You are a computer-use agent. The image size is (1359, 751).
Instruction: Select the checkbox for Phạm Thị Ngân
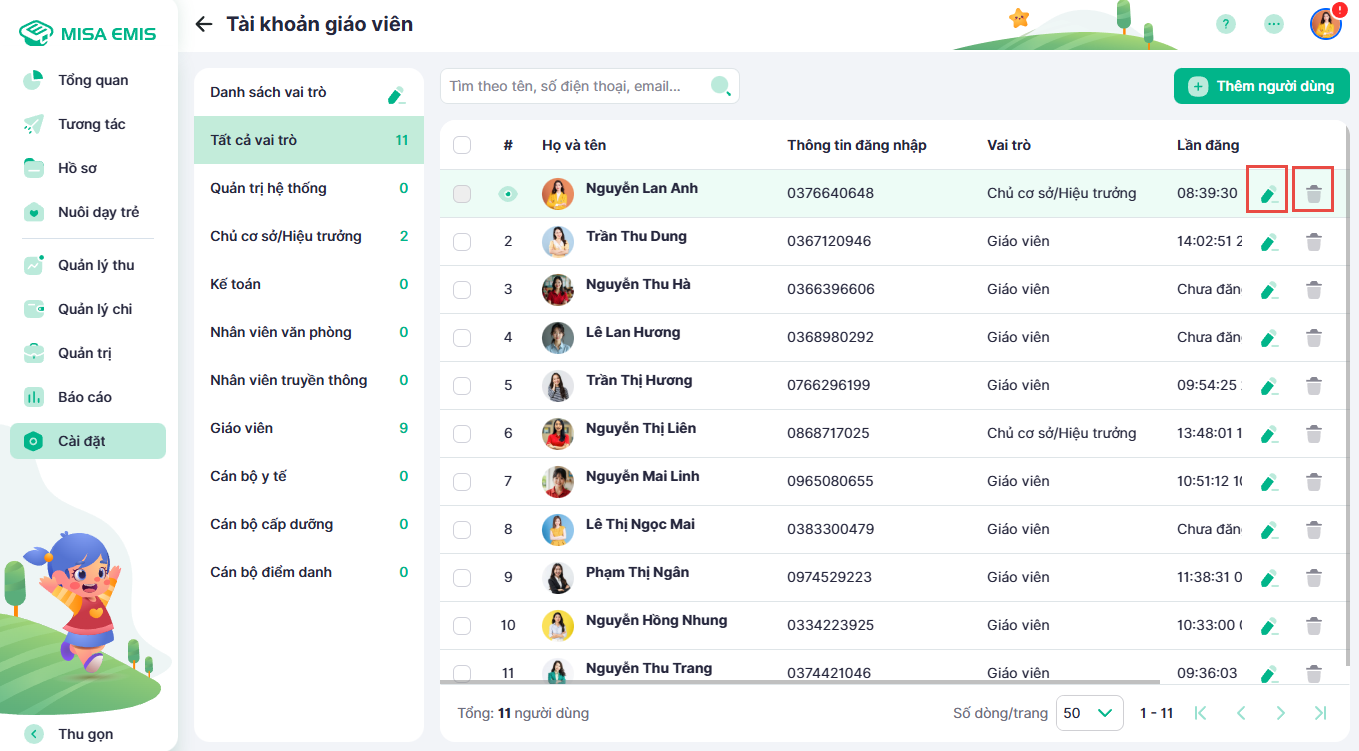[462, 578]
